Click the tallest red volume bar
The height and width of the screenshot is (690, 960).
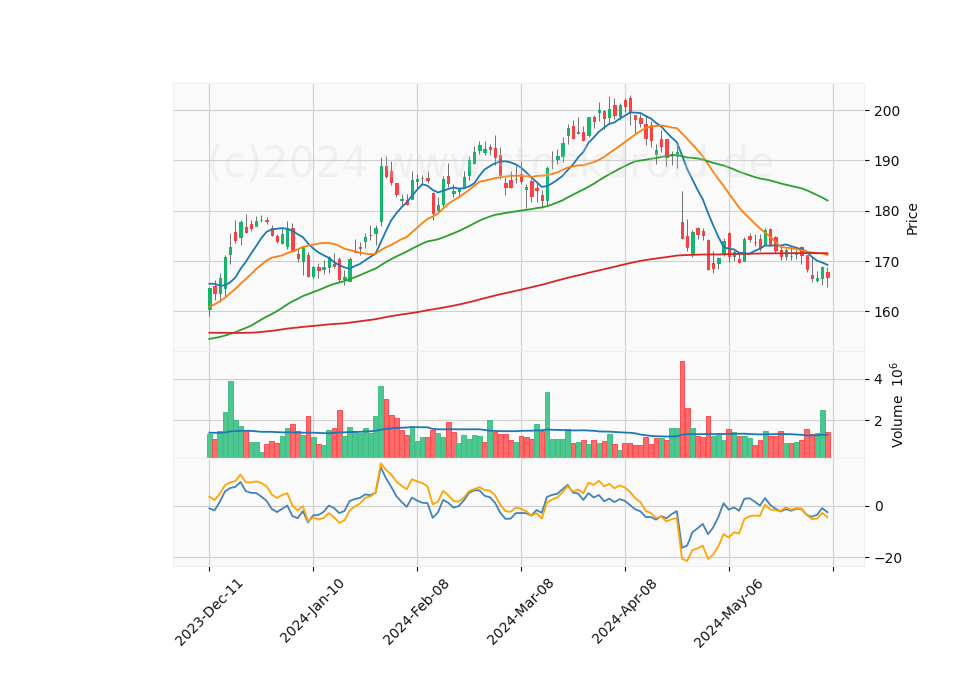[682, 410]
